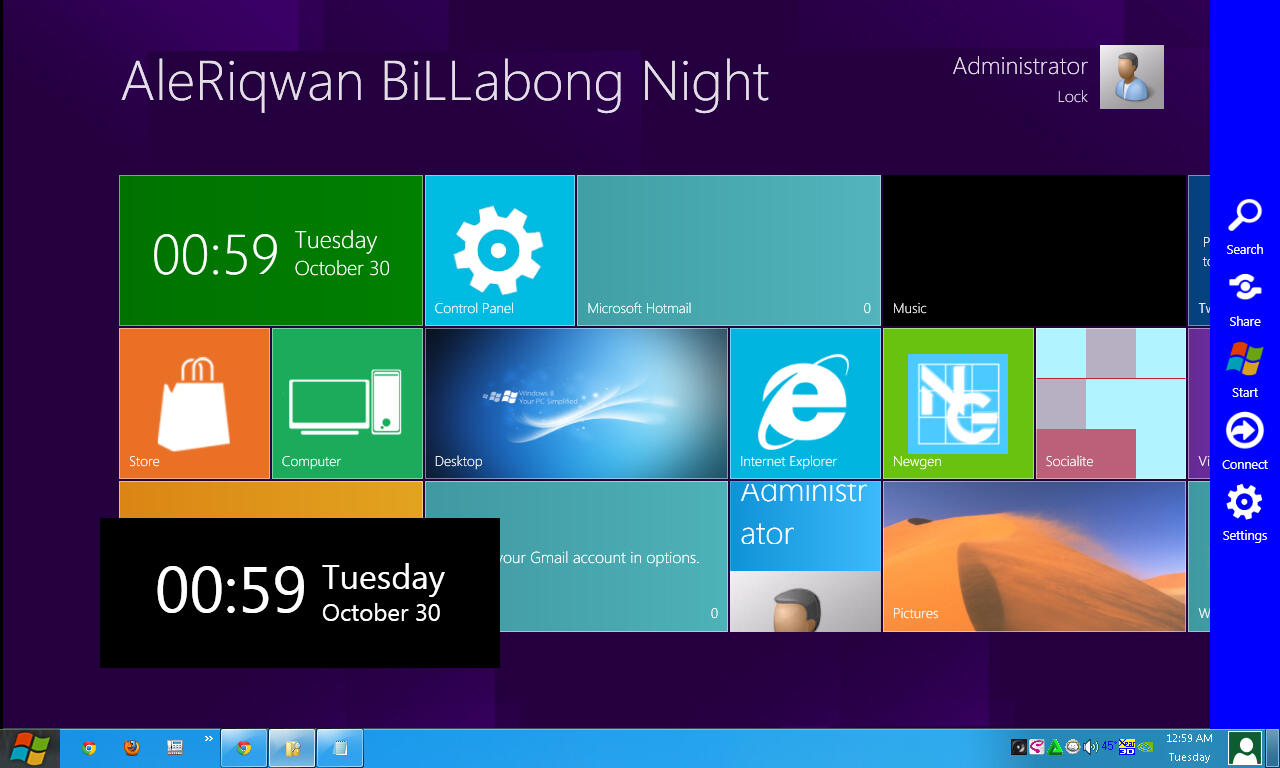
Task: Click the Lock link
Action: click(1072, 97)
